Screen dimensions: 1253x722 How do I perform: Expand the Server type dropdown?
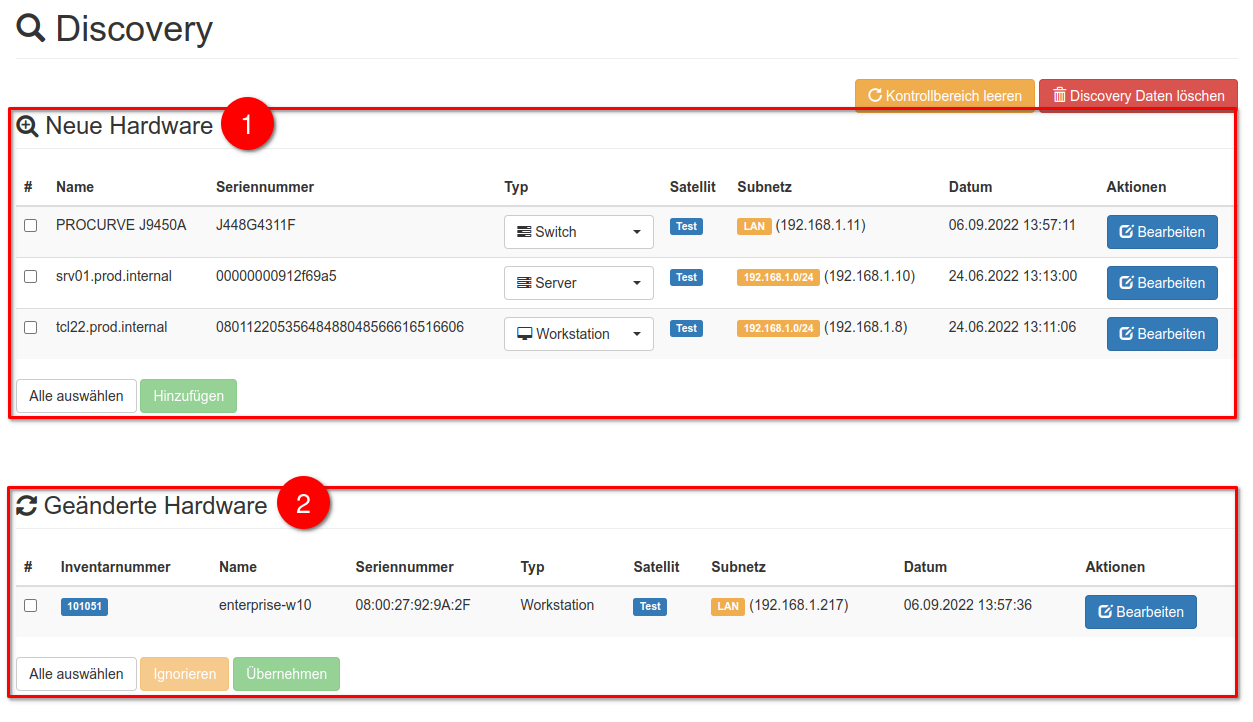coord(578,283)
